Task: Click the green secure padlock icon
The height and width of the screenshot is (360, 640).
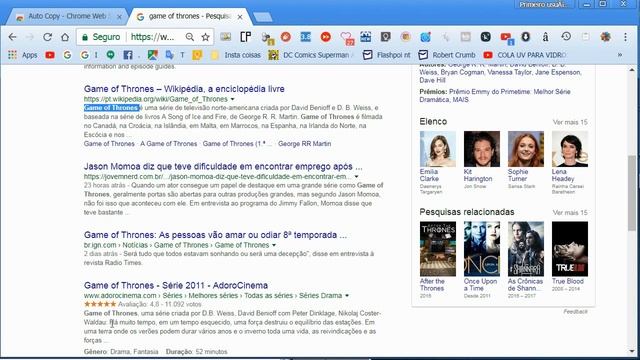Action: pos(85,37)
